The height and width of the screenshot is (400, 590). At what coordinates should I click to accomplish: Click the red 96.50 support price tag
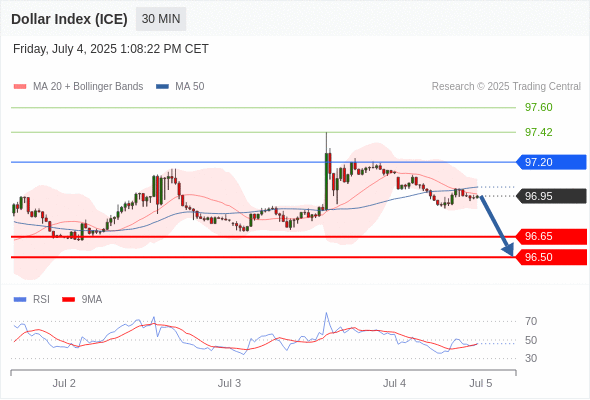(x=551, y=257)
